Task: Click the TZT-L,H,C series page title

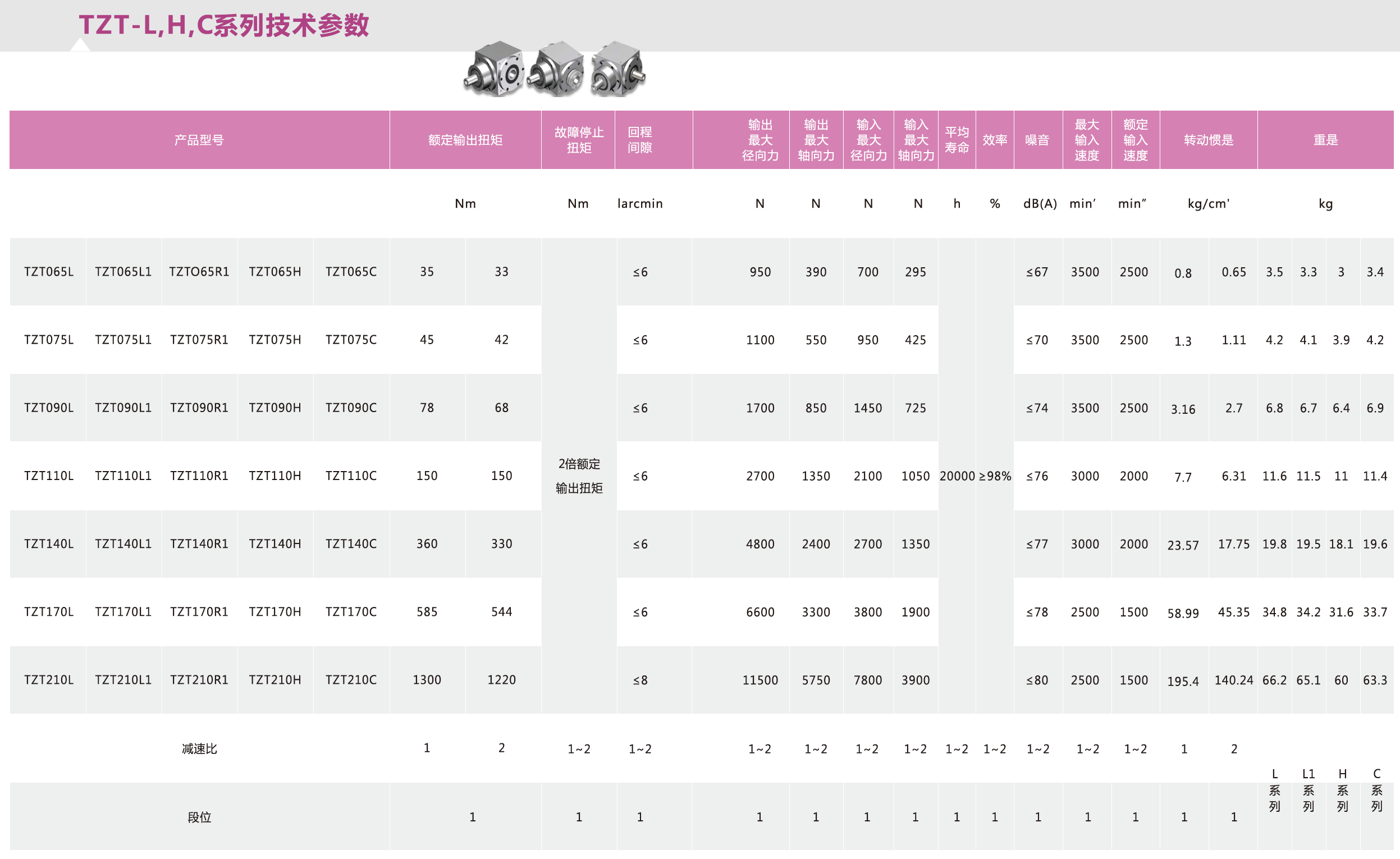Action: pyautogui.click(x=224, y=25)
